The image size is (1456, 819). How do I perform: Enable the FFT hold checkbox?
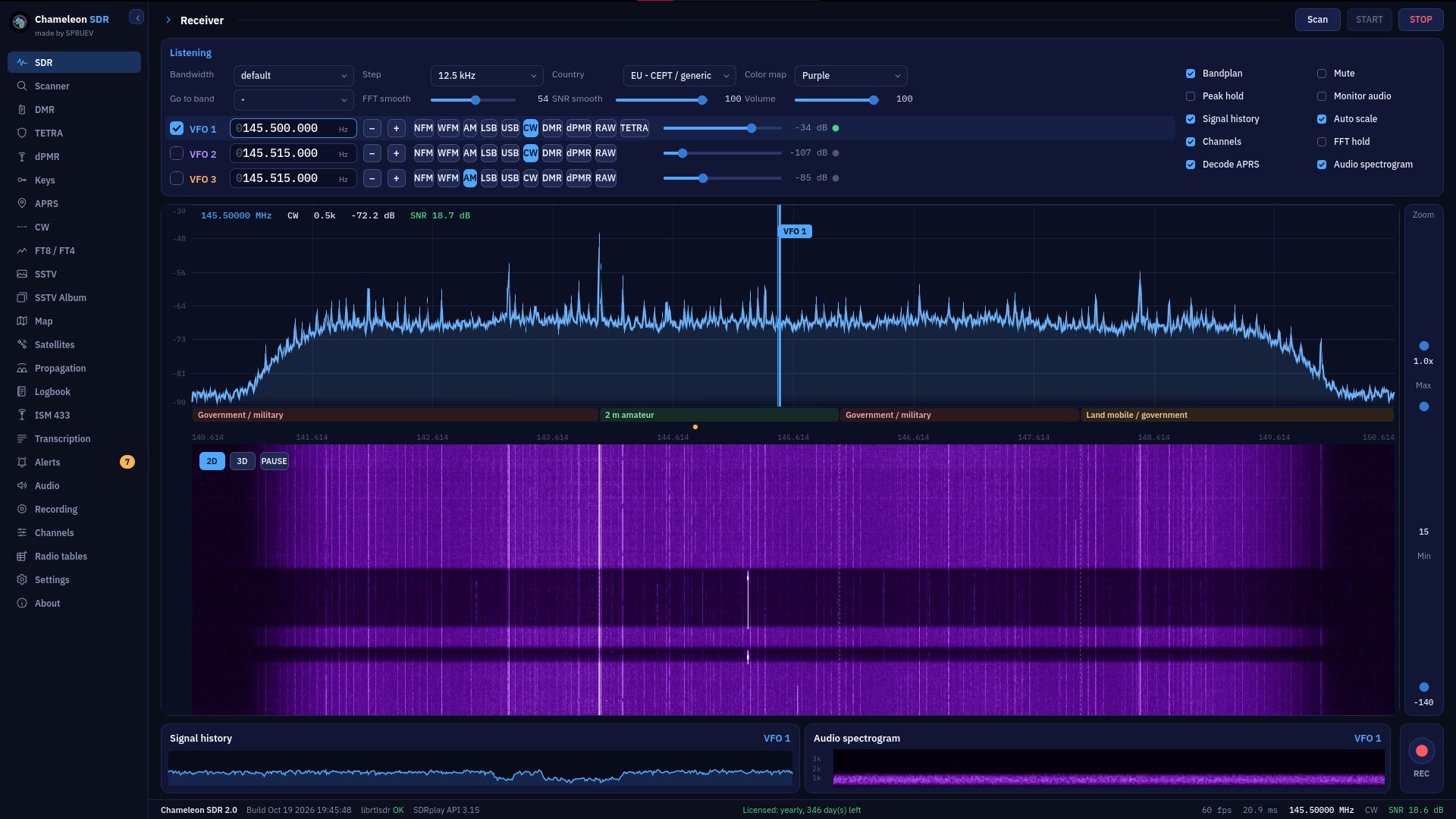tap(1322, 142)
